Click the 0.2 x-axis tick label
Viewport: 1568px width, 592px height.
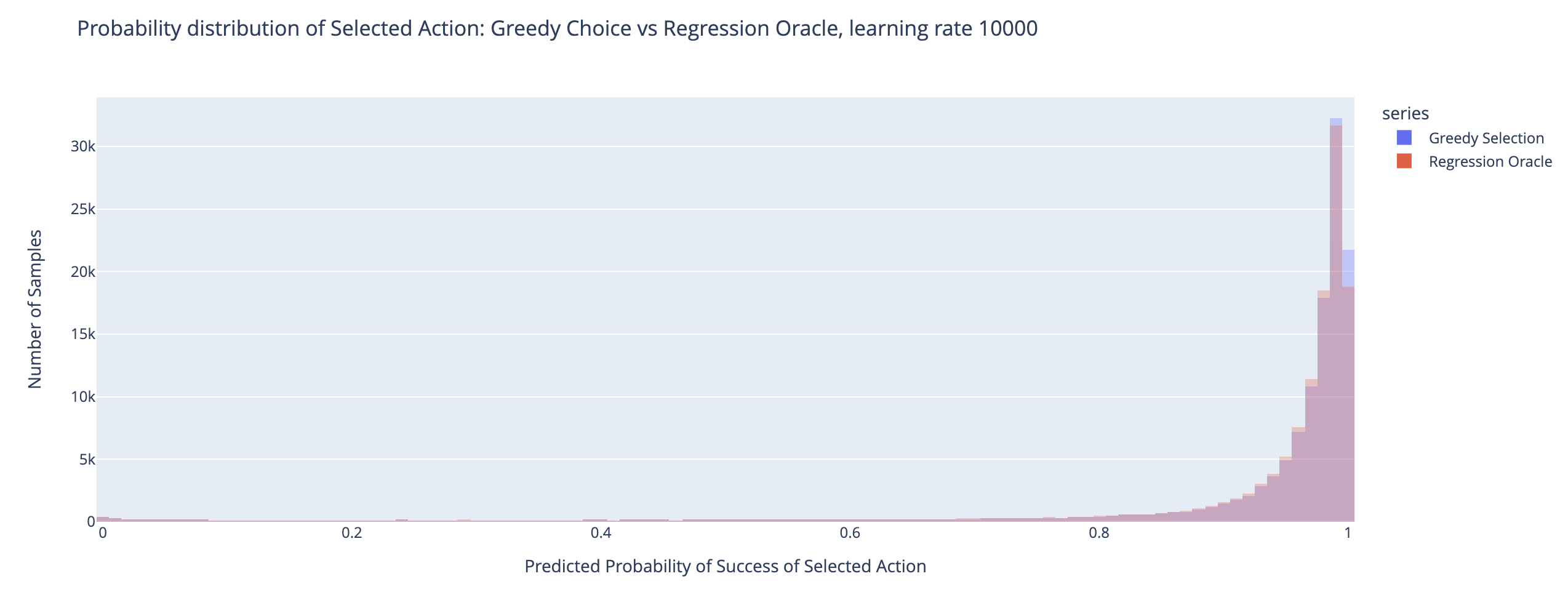351,533
